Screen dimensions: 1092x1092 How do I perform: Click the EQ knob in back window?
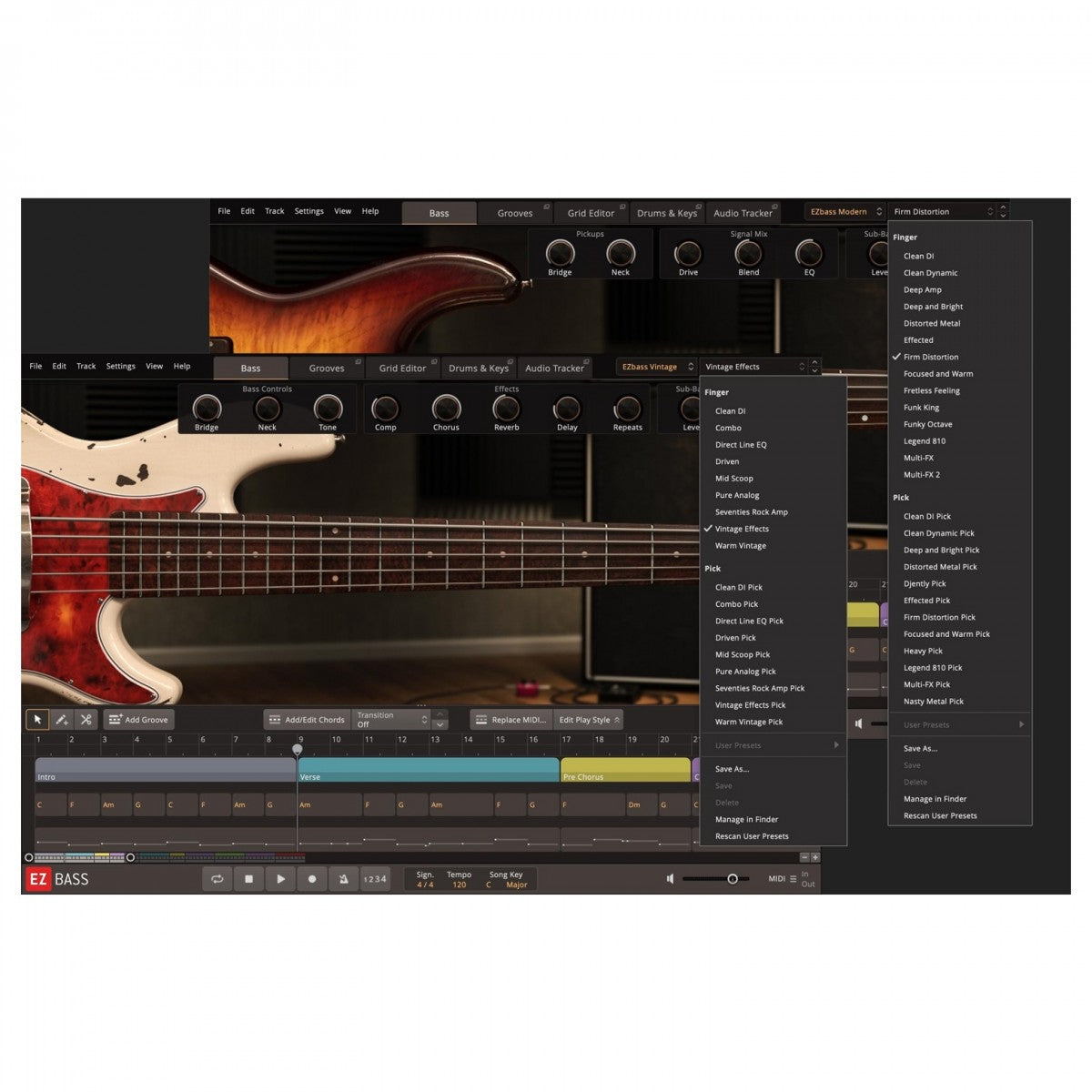click(809, 253)
